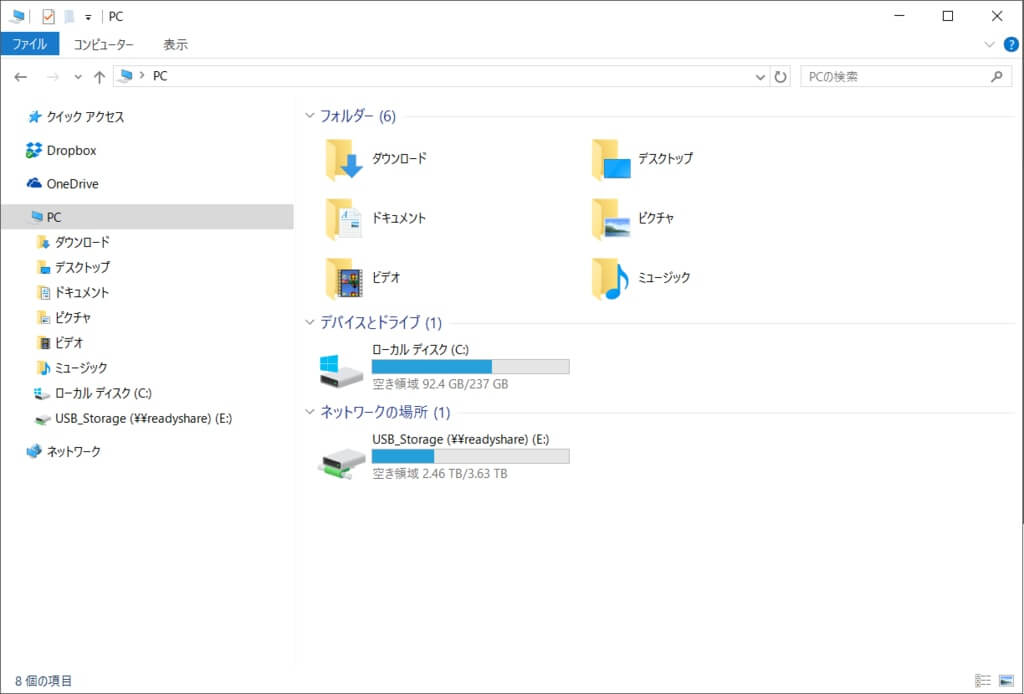Click the search magnifier icon
Viewport: 1024px width, 694px height.
pos(997,76)
